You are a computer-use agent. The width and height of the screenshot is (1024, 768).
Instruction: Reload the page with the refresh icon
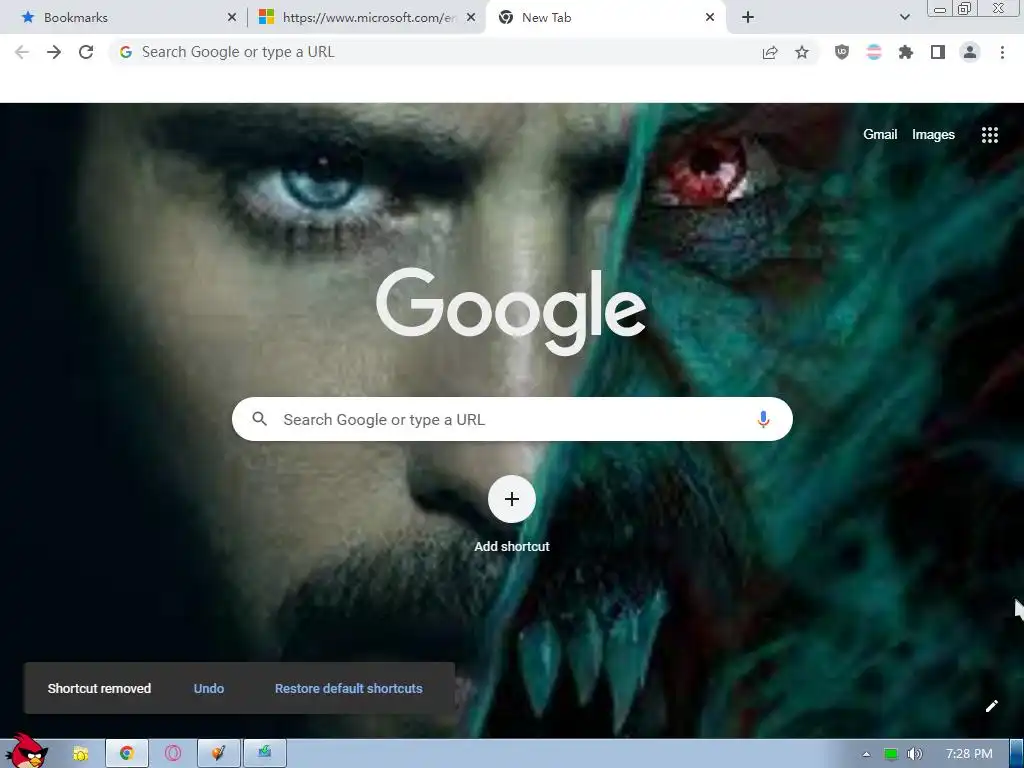(x=86, y=52)
